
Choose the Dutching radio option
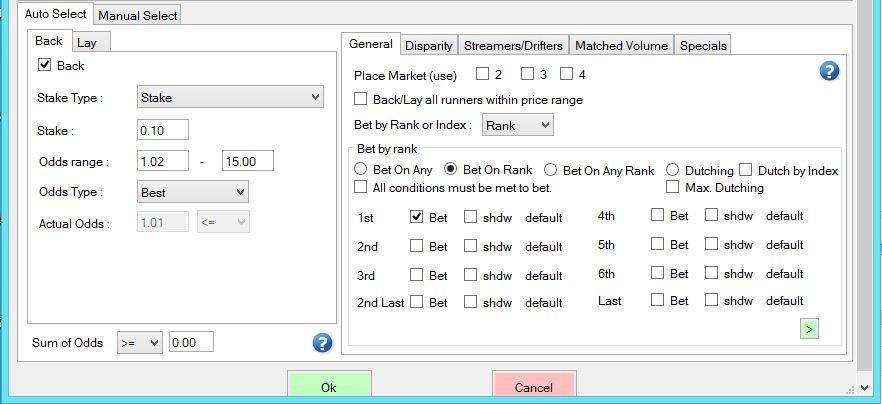(672, 169)
